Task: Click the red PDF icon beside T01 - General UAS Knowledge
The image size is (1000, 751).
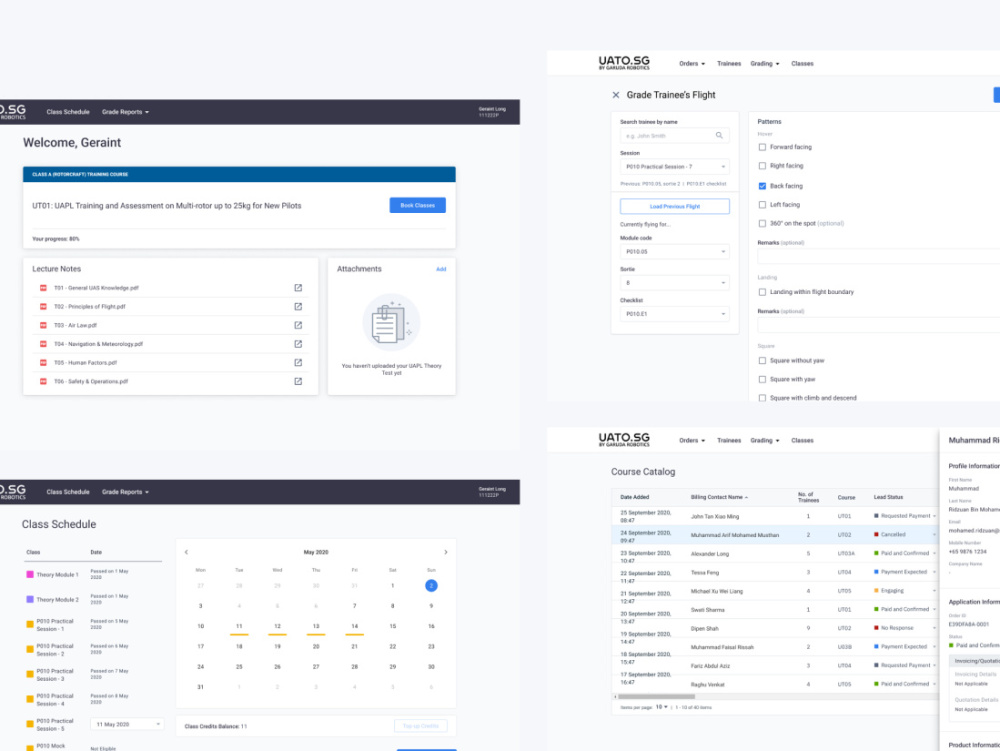Action: click(43, 288)
